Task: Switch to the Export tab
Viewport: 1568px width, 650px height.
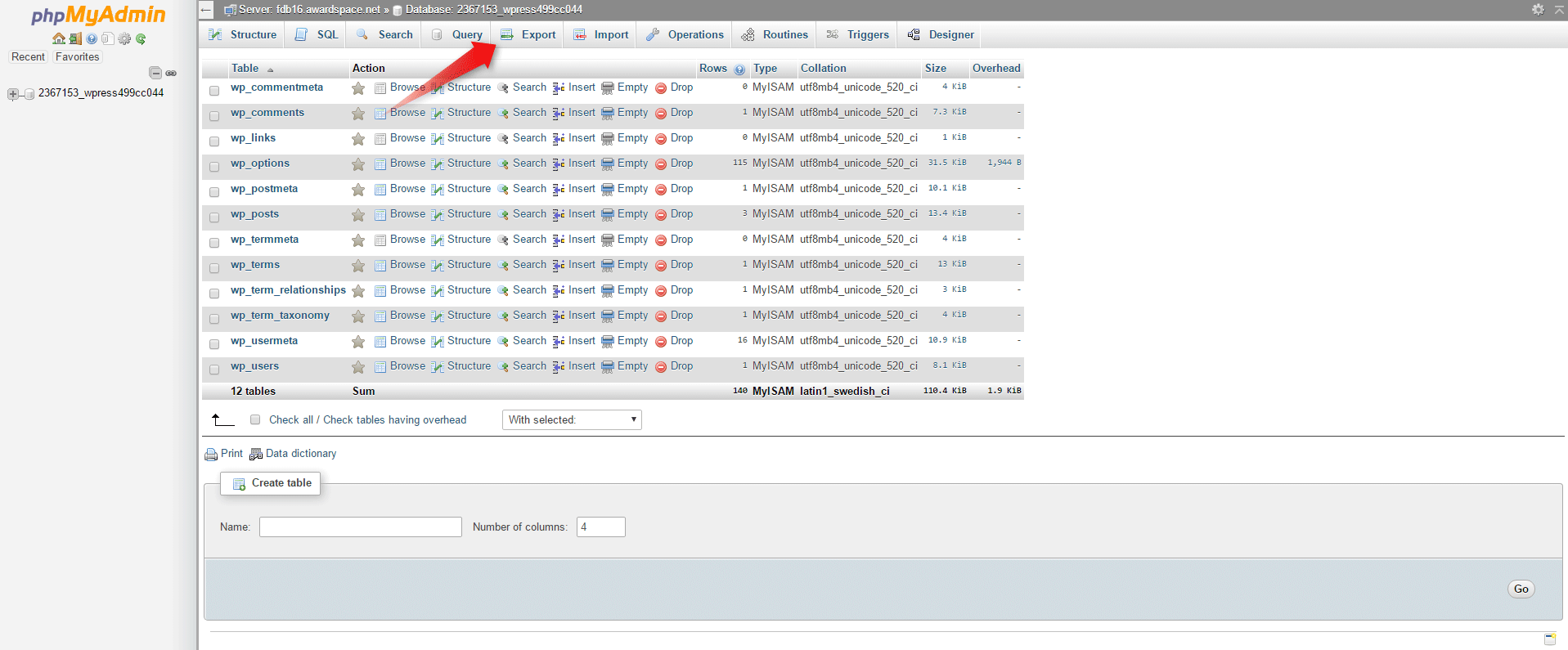Action: coord(528,34)
